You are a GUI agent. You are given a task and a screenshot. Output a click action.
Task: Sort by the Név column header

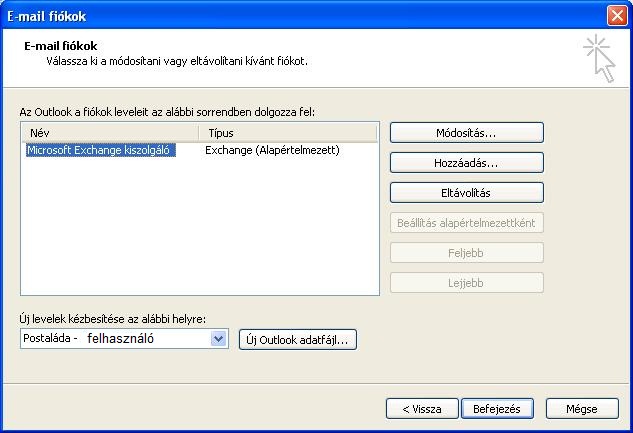[110, 133]
